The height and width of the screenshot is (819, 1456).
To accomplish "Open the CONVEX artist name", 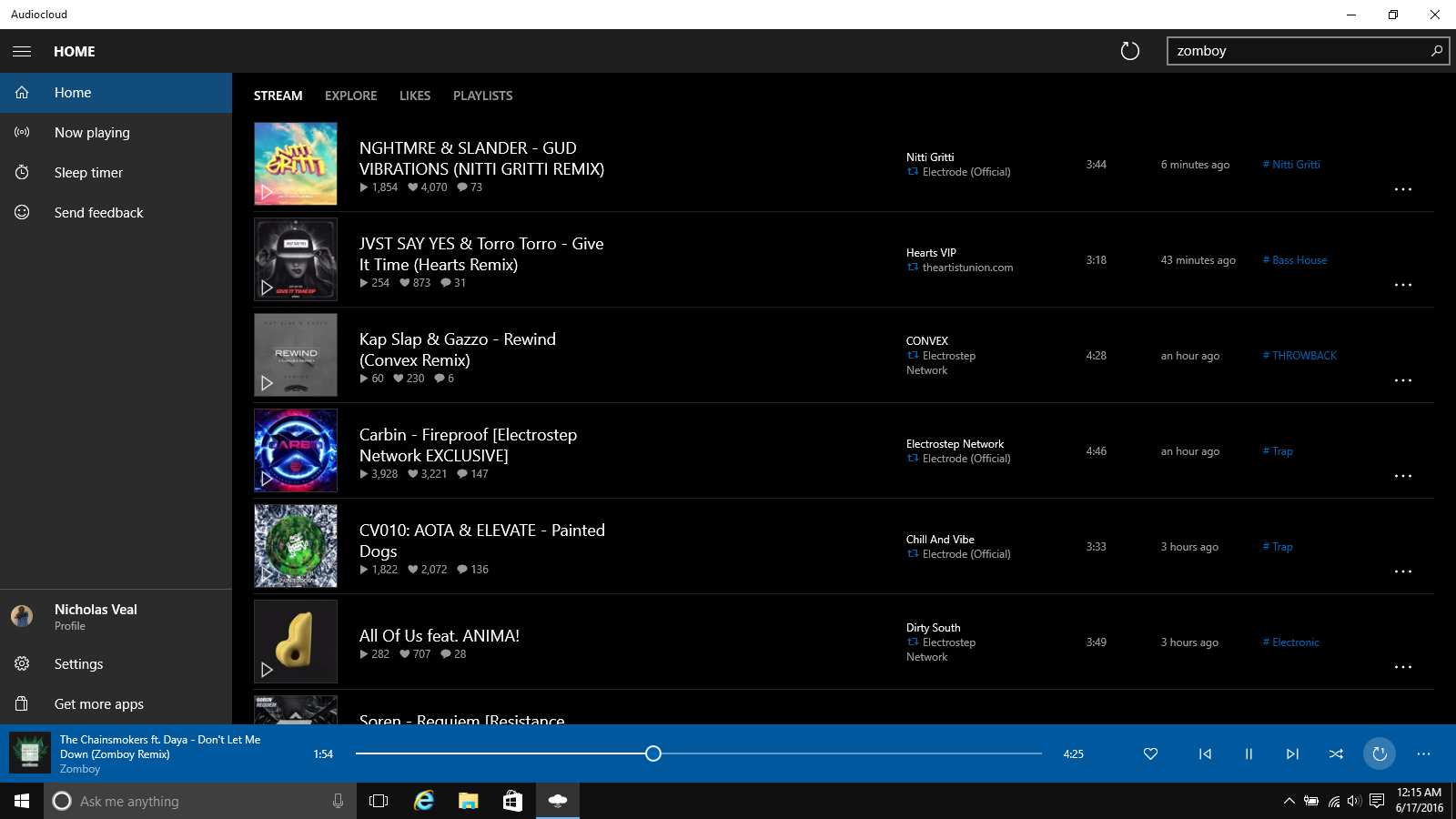I will point(927,341).
